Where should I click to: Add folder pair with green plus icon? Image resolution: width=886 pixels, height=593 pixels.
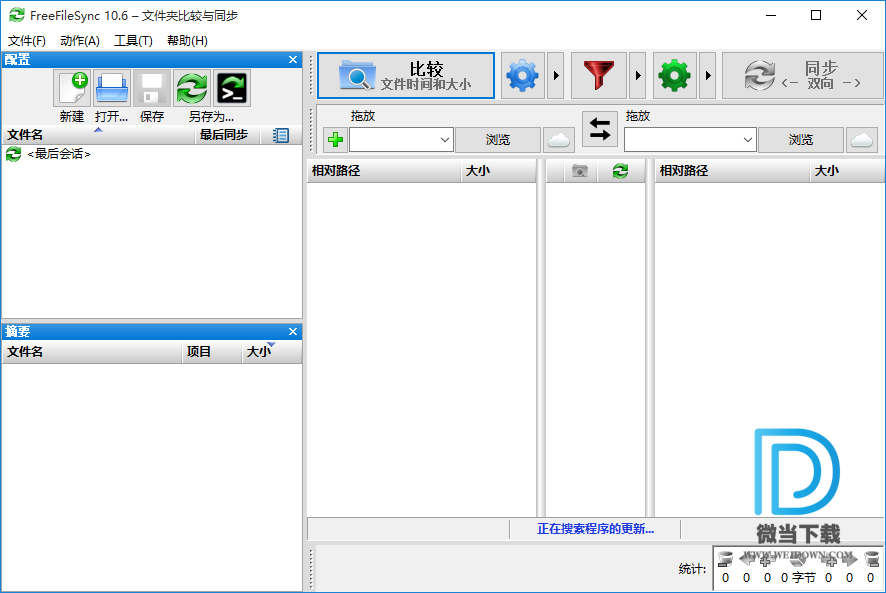(x=336, y=140)
